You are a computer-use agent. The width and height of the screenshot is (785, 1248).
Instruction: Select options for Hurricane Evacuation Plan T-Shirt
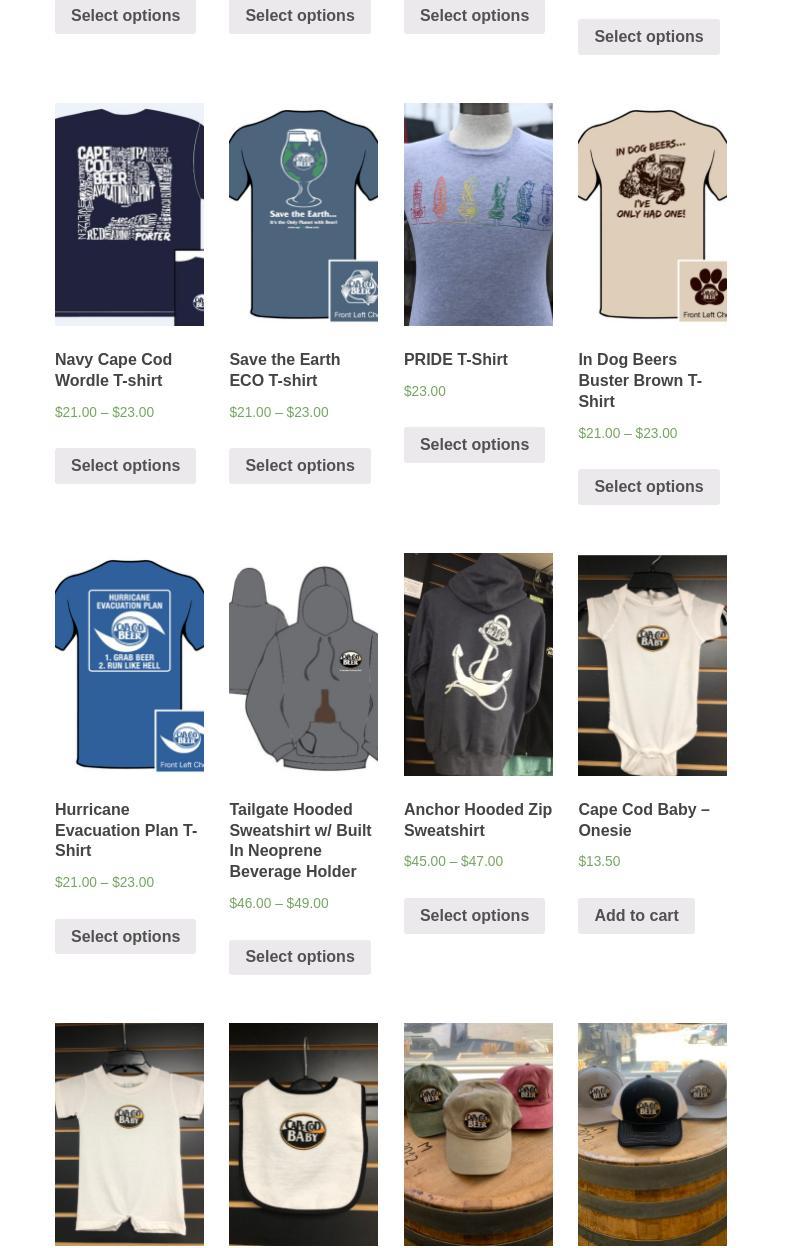[125, 937]
